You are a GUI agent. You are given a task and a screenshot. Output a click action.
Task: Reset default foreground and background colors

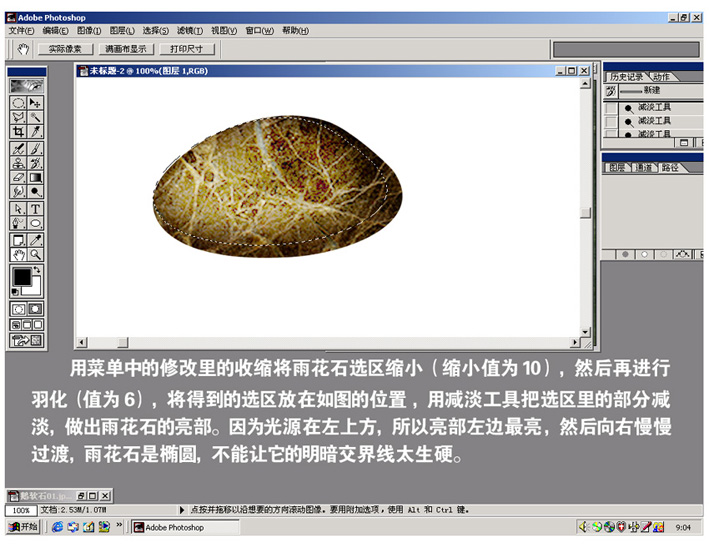15,292
